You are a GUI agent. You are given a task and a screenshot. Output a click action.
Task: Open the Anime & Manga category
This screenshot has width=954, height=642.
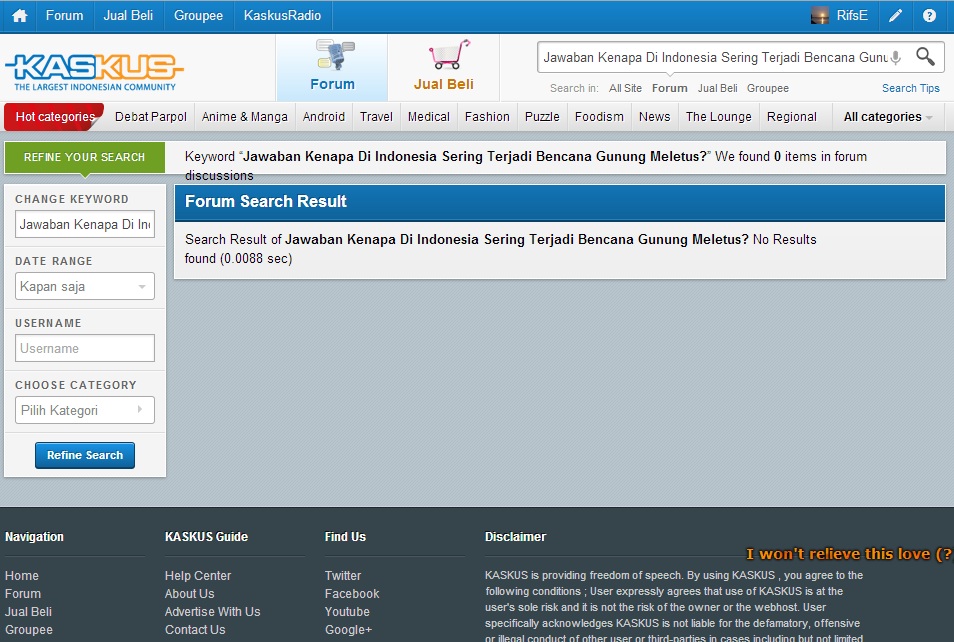pyautogui.click(x=245, y=117)
